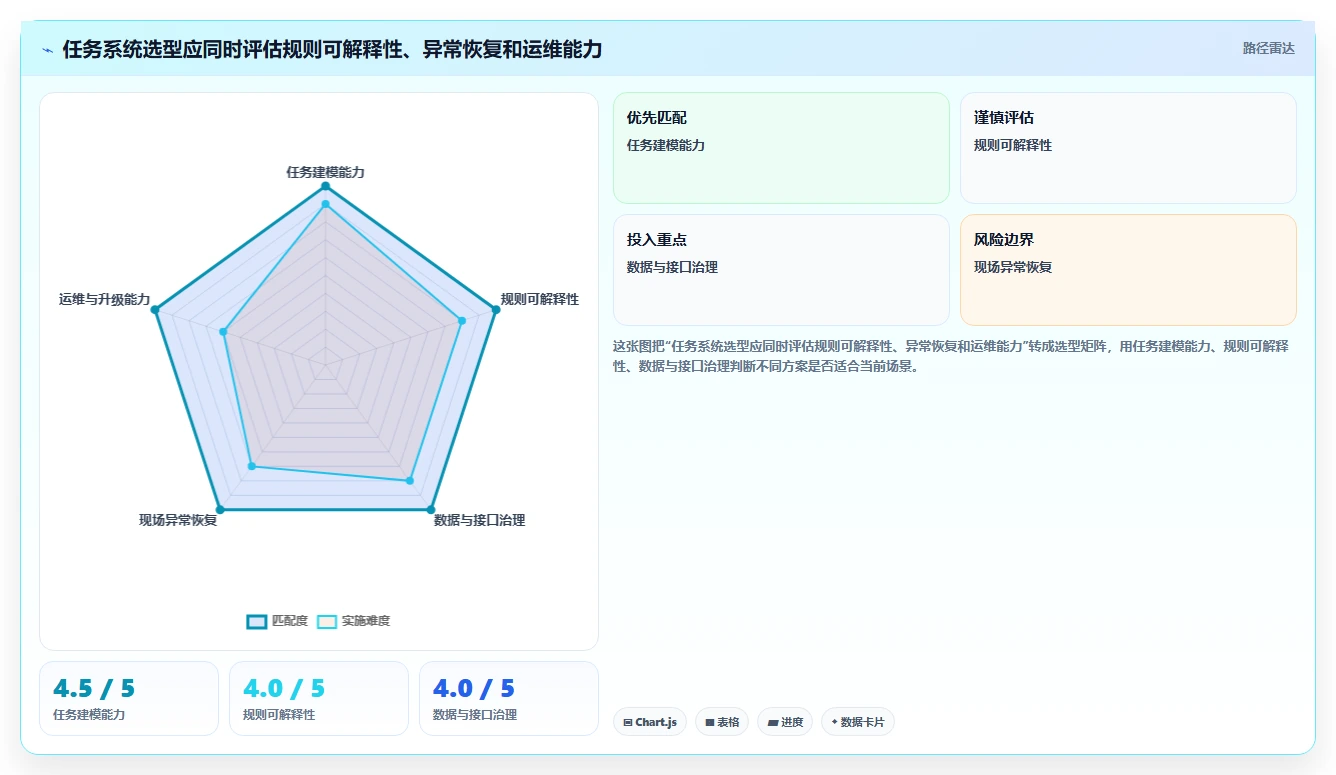Toggle the 匹配度 legend swatch

coord(257,621)
